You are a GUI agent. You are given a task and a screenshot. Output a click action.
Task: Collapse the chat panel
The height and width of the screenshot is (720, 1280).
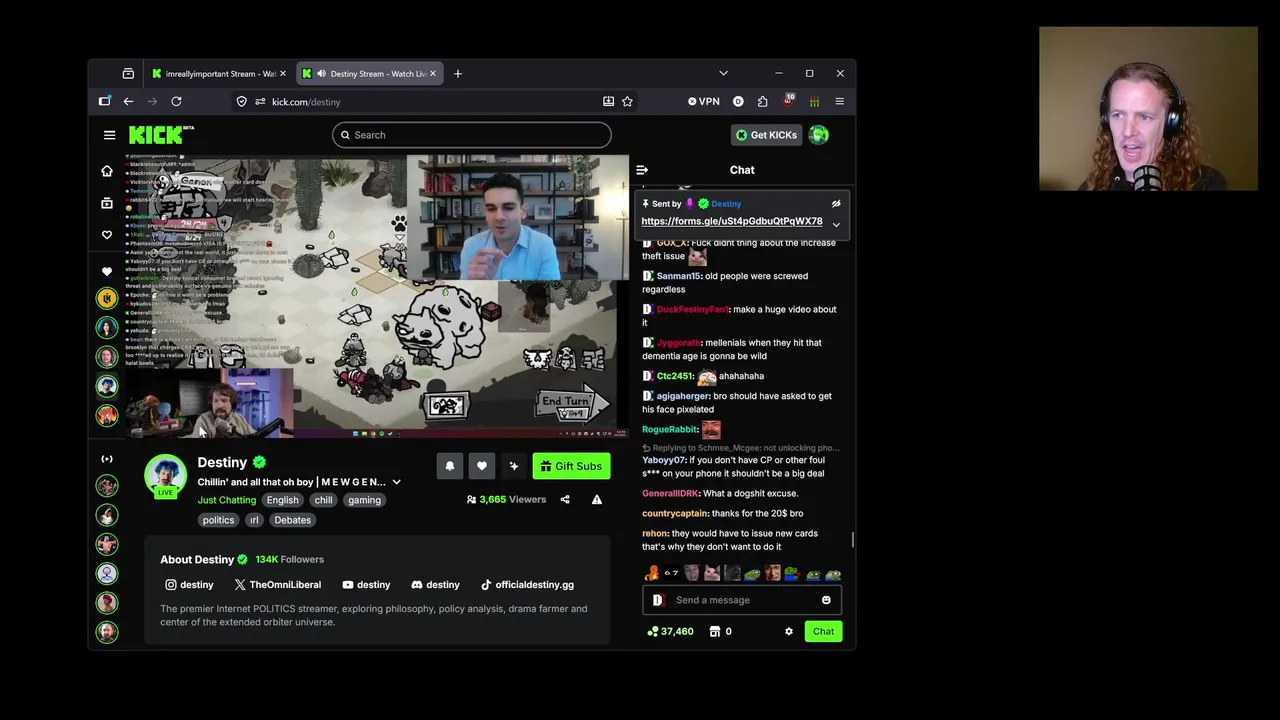click(x=642, y=170)
